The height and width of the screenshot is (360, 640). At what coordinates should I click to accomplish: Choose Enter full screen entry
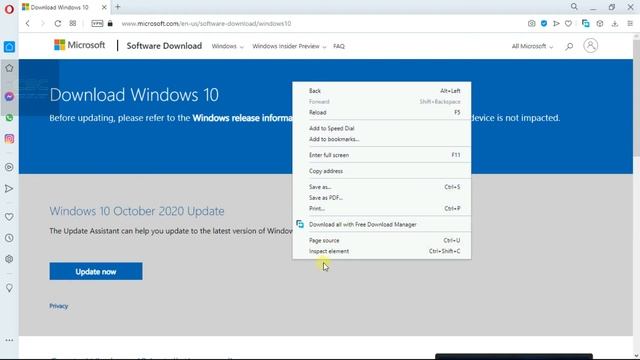382,155
